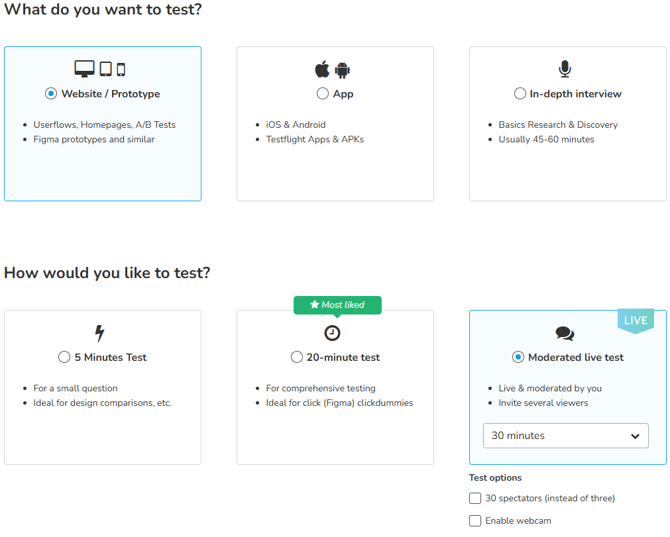Select the App radio button
The height and width of the screenshot is (537, 670).
pos(323,94)
